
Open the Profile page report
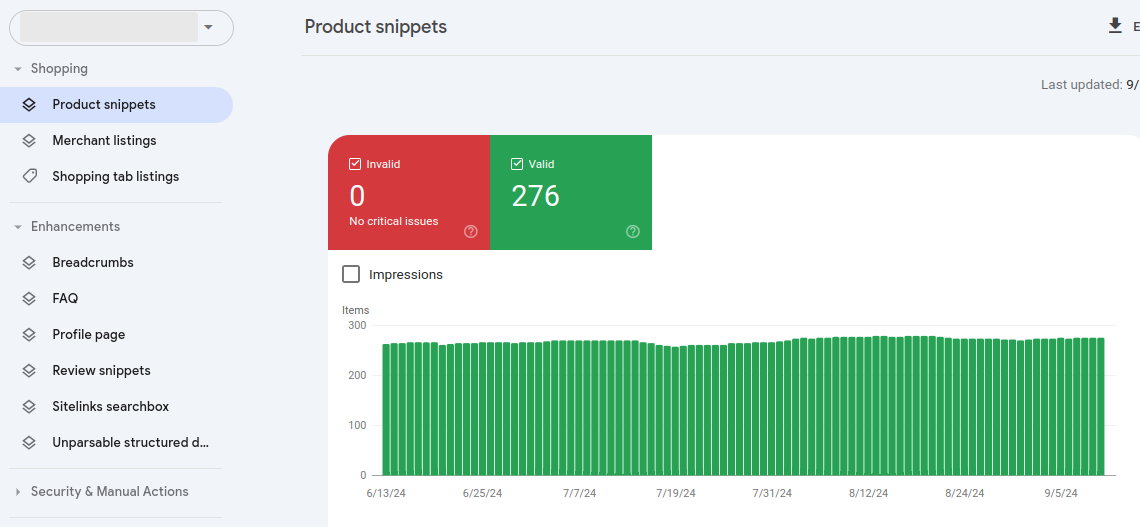(x=88, y=335)
